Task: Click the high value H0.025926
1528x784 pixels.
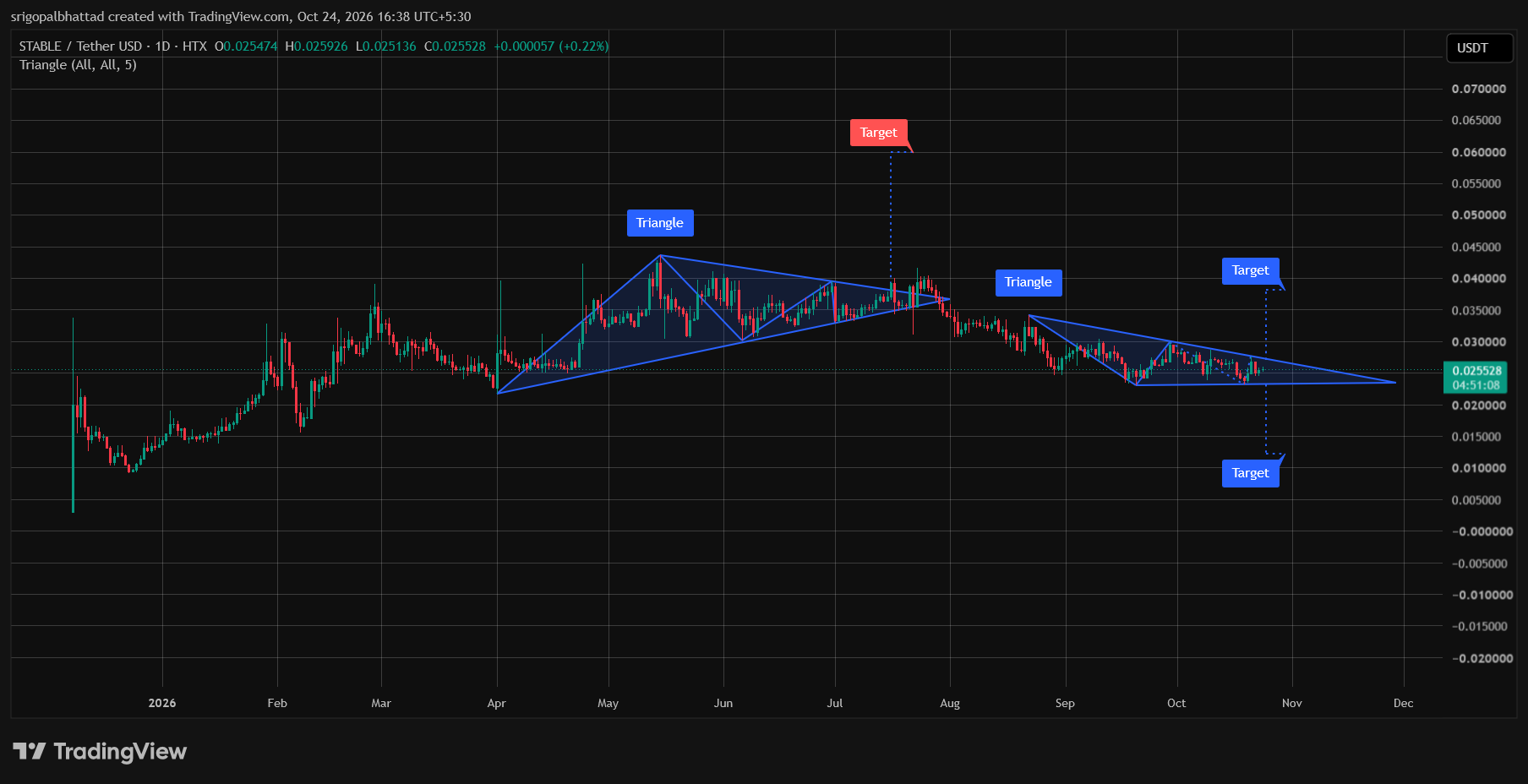Action: tap(316, 46)
